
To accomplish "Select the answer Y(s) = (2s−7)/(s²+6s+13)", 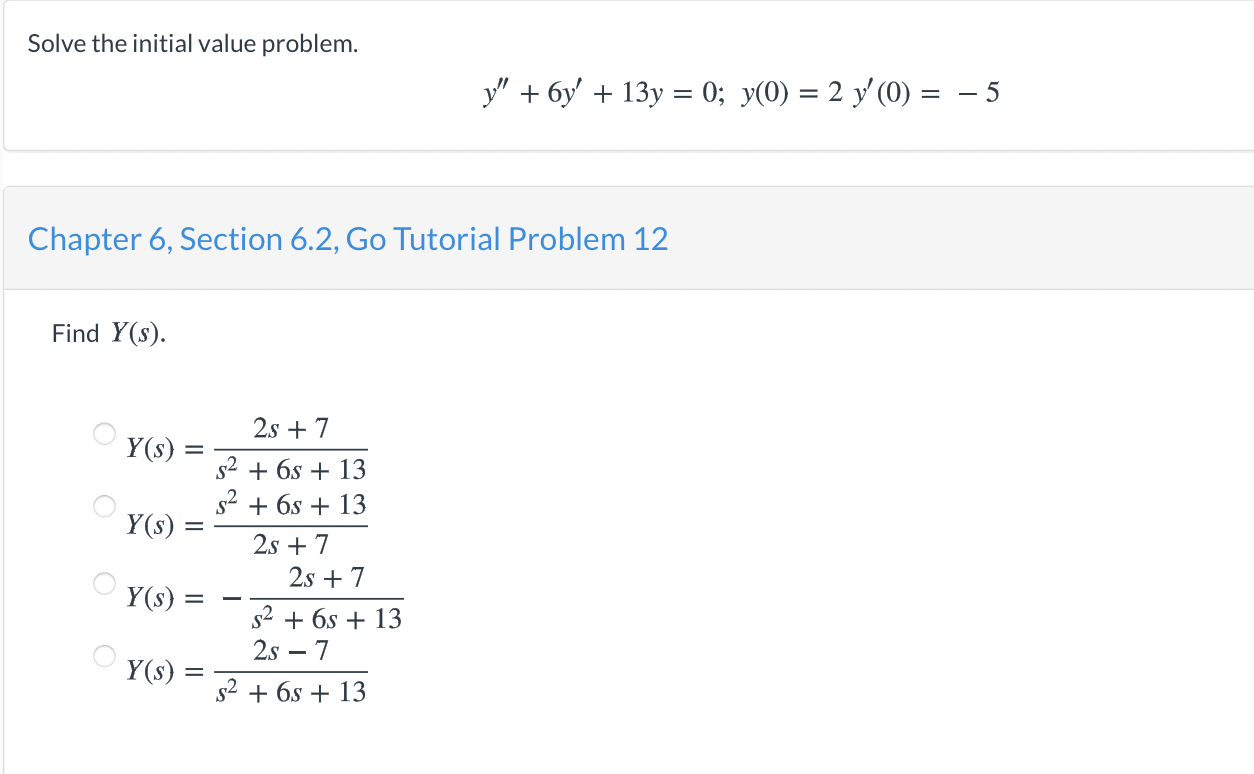I will coord(103,655).
